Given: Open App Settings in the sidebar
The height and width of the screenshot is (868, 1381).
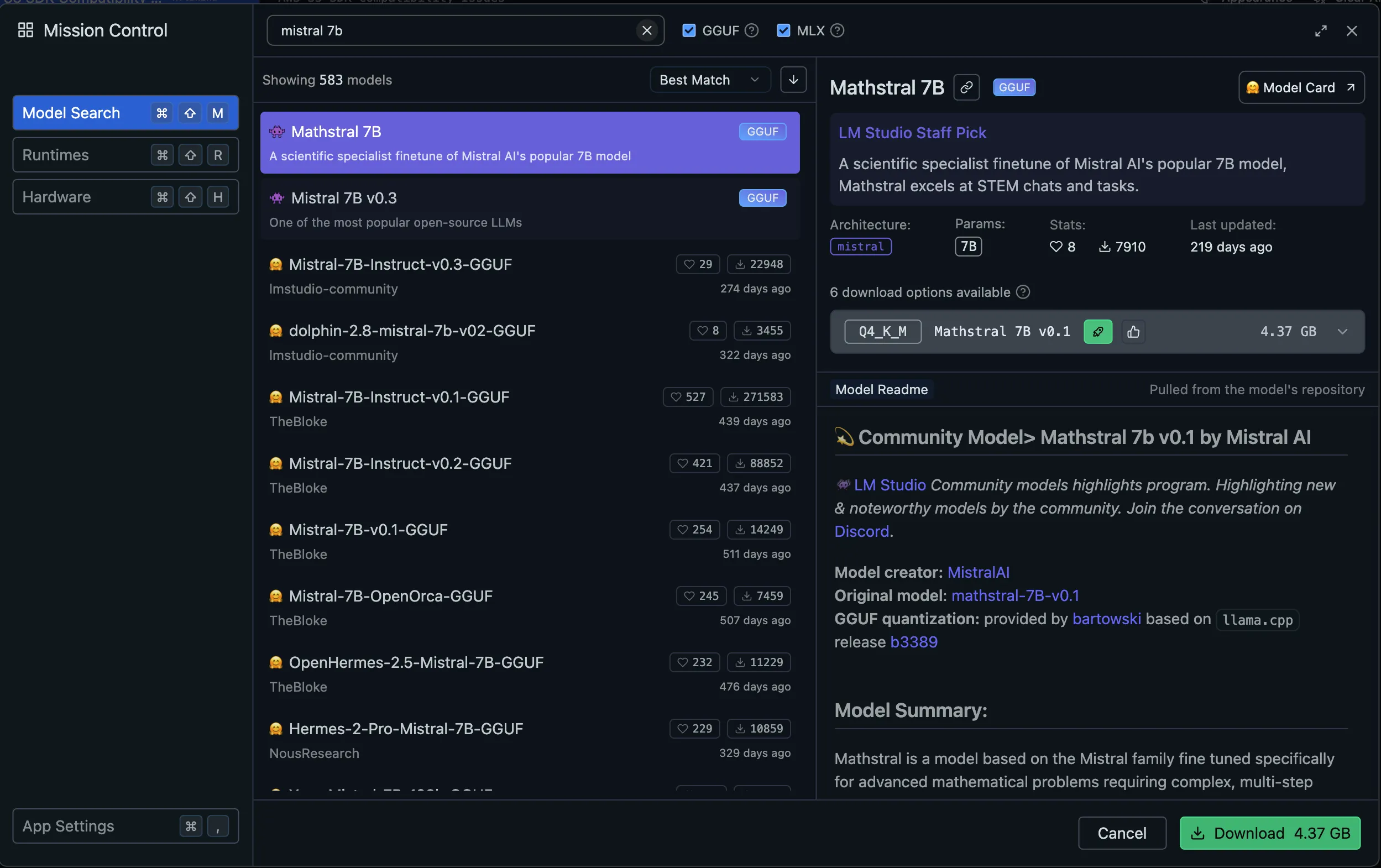Looking at the screenshot, I should click(x=125, y=825).
